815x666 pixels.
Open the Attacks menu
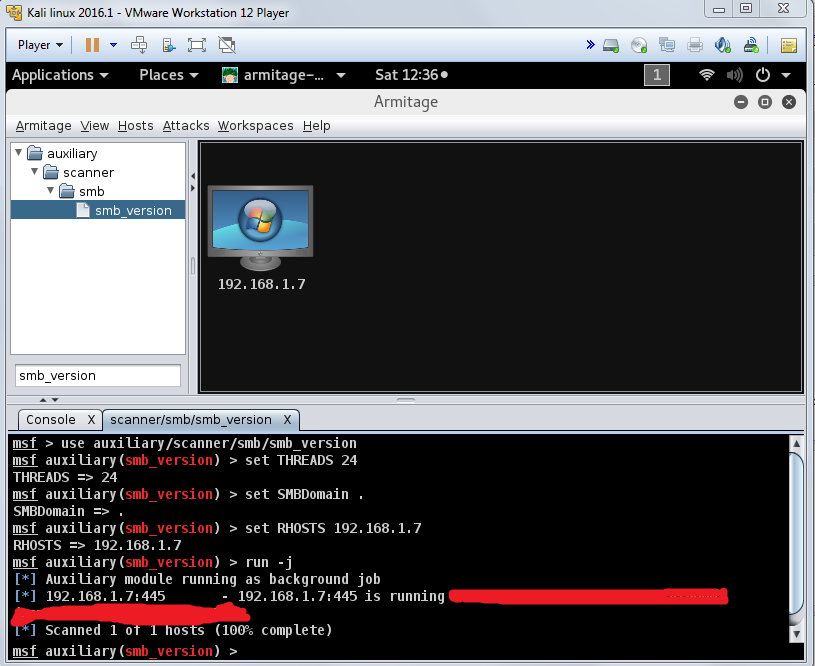point(186,125)
